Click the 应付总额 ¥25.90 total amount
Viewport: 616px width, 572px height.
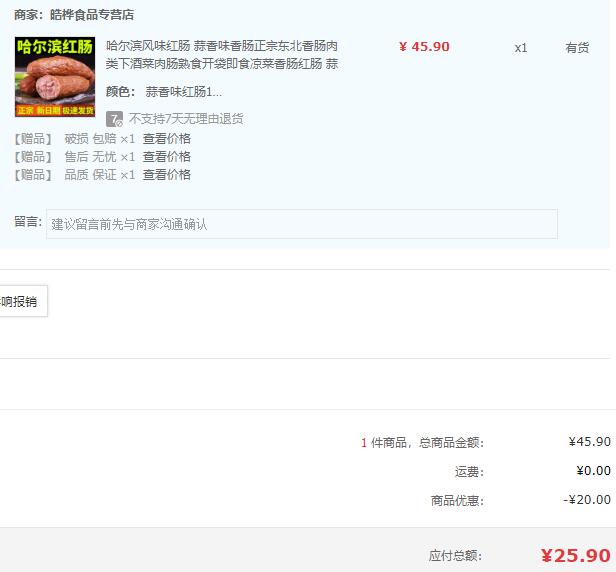tap(576, 556)
